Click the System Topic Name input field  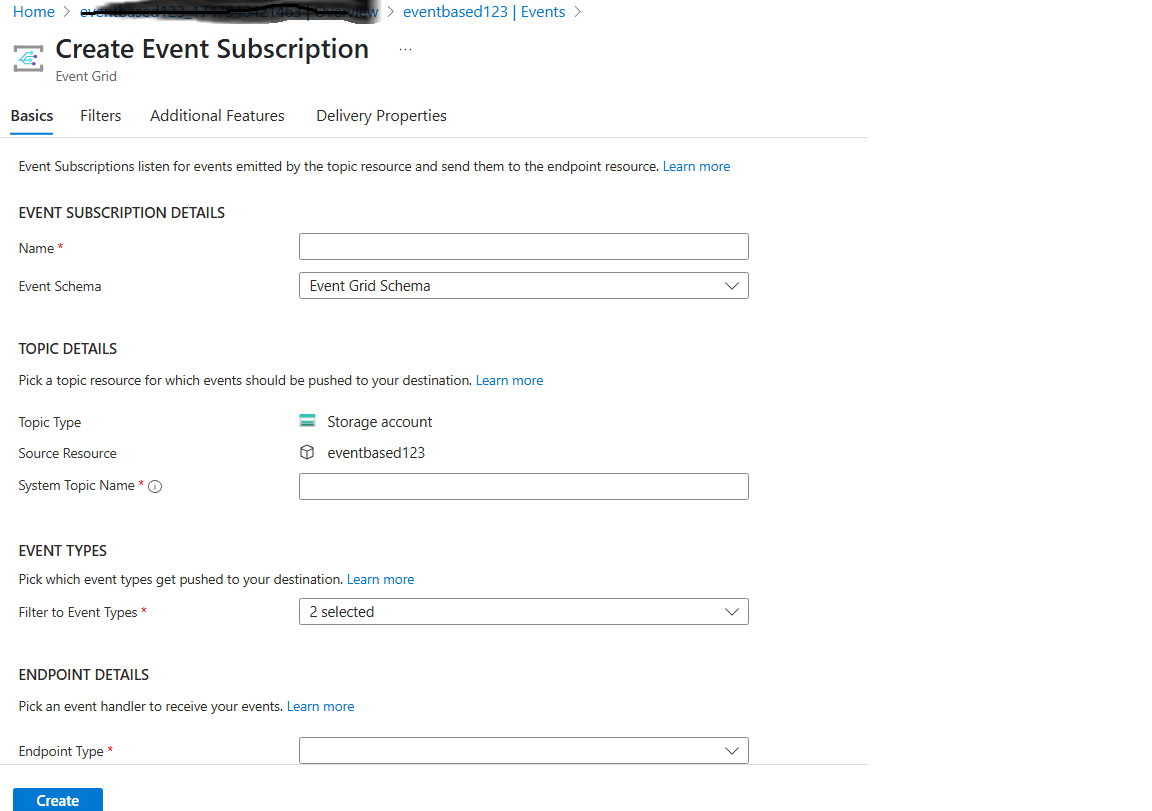[523, 486]
